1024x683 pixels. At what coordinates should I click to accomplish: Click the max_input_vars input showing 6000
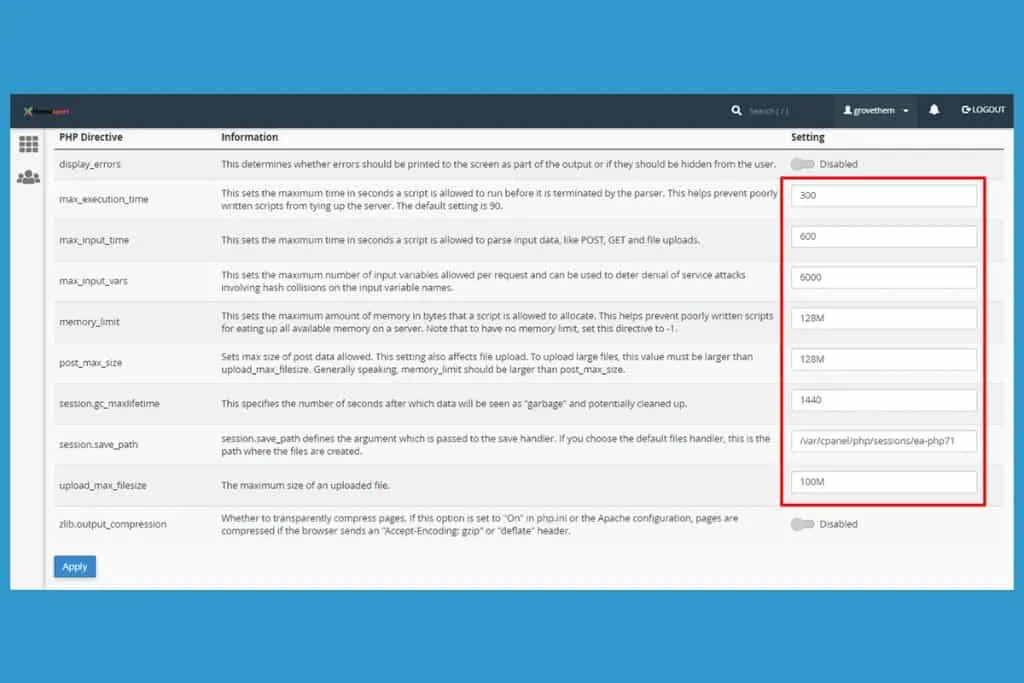click(x=884, y=278)
